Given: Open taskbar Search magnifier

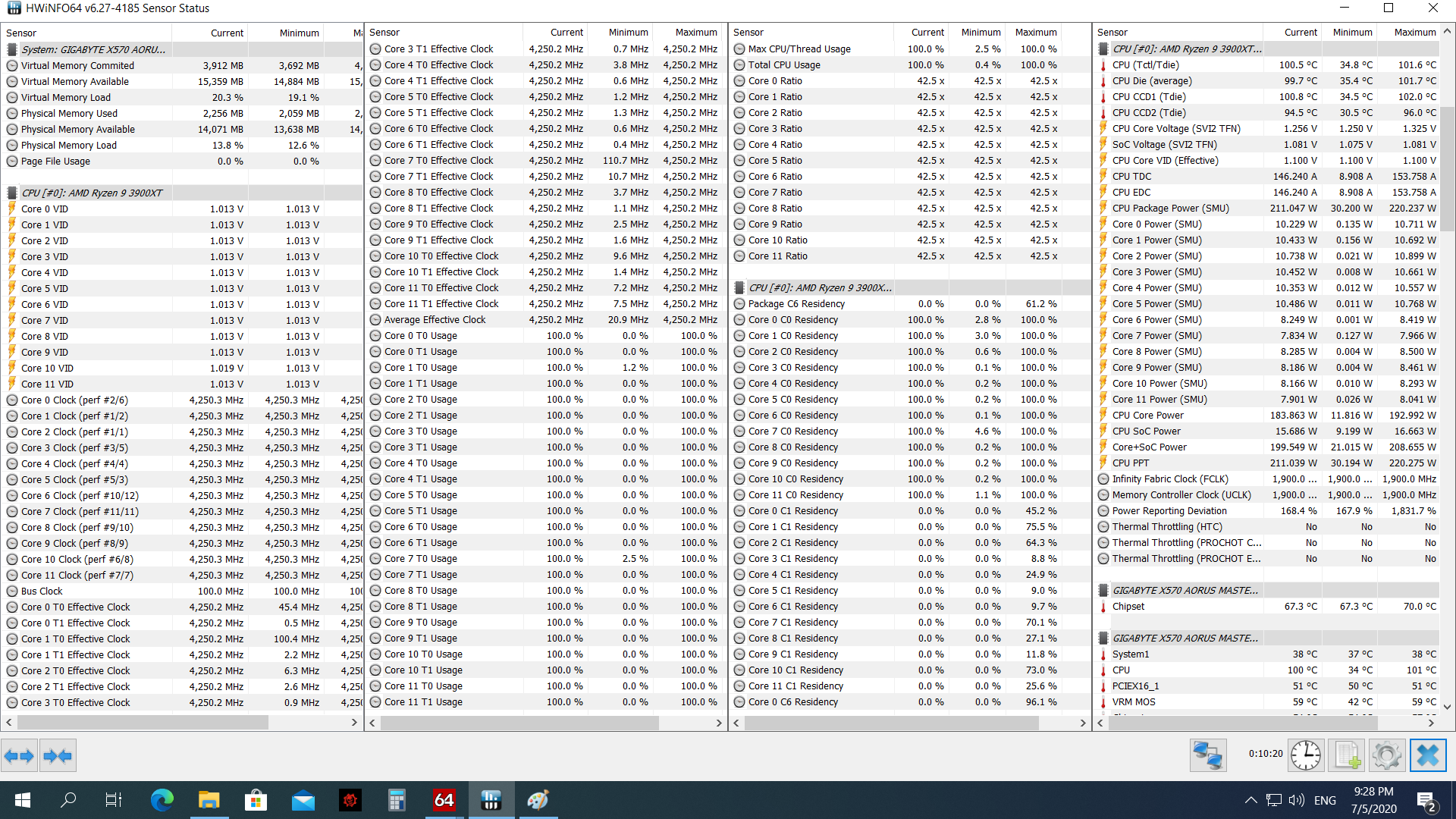Looking at the screenshot, I should click(68, 800).
